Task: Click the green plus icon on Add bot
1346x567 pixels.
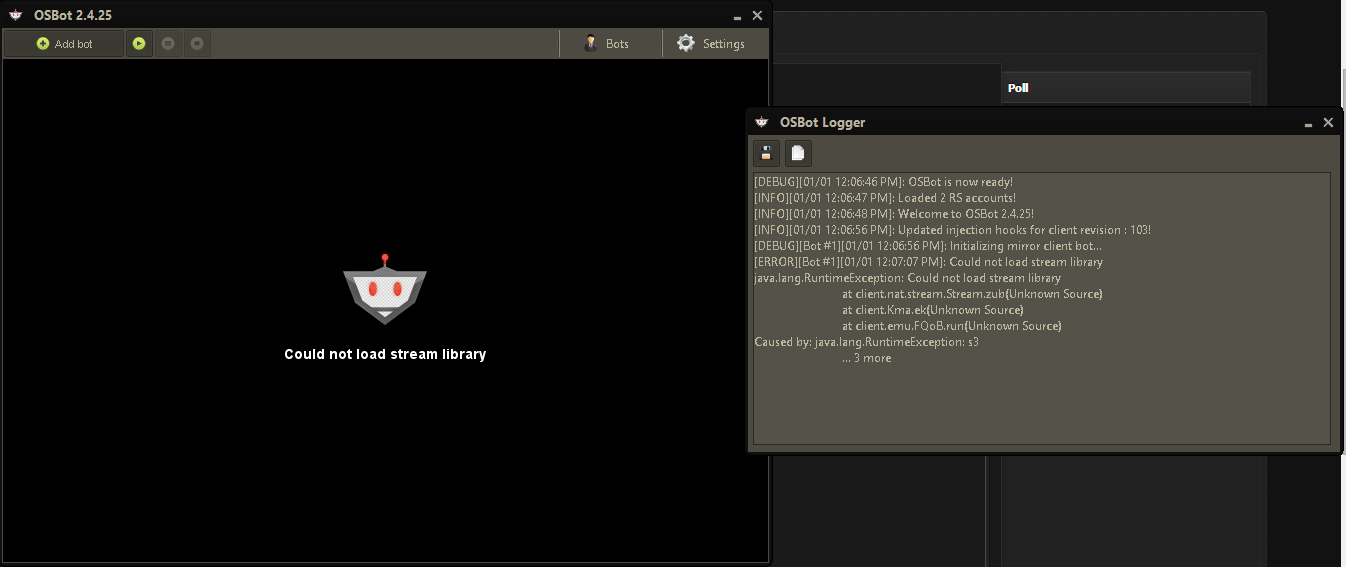Action: tap(43, 44)
